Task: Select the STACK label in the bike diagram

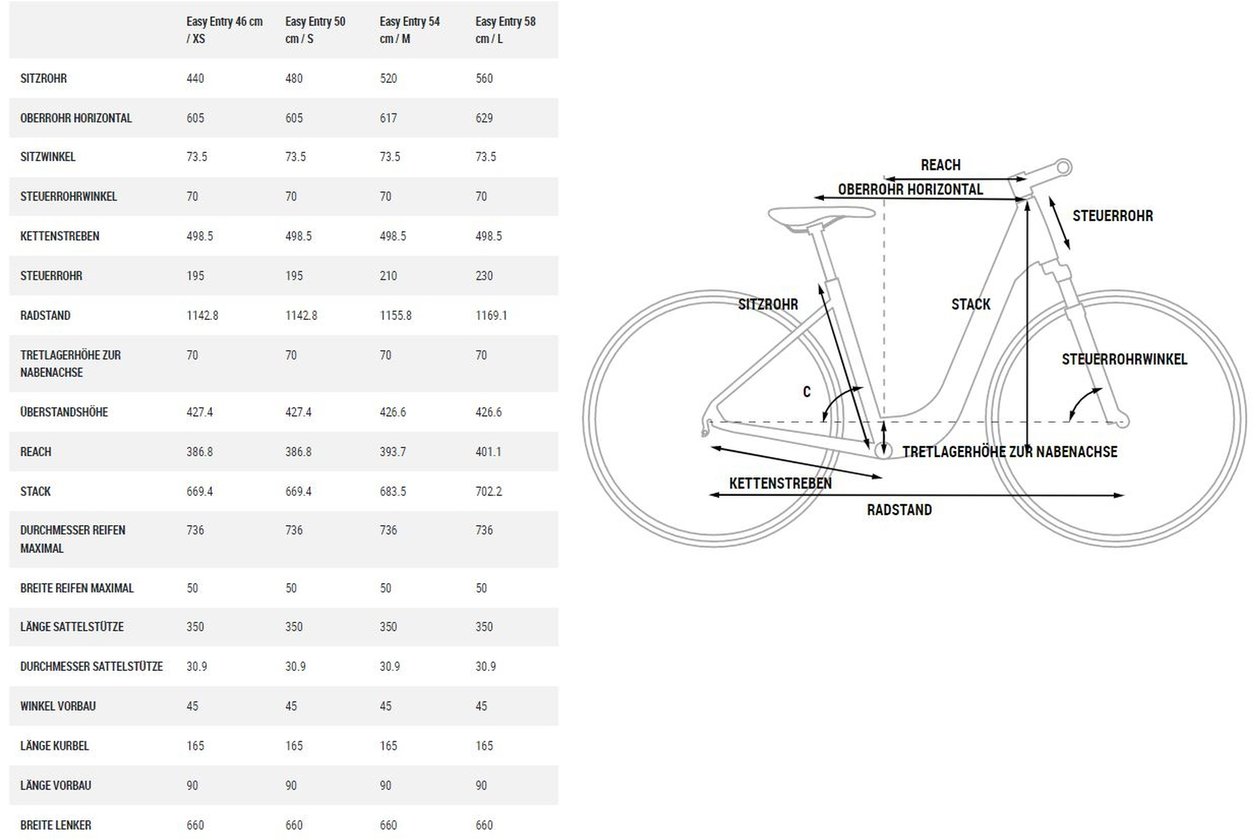Action: pos(970,304)
